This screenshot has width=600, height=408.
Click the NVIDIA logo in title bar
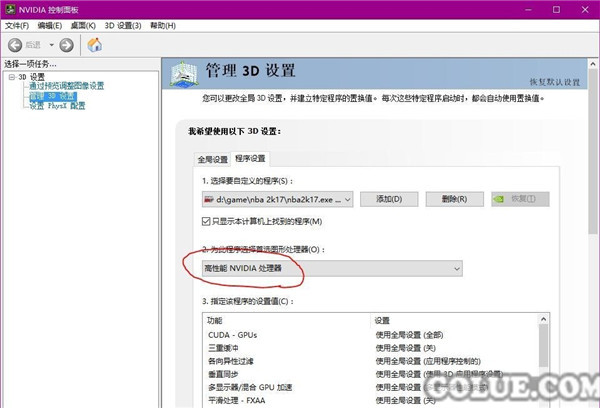pos(10,9)
